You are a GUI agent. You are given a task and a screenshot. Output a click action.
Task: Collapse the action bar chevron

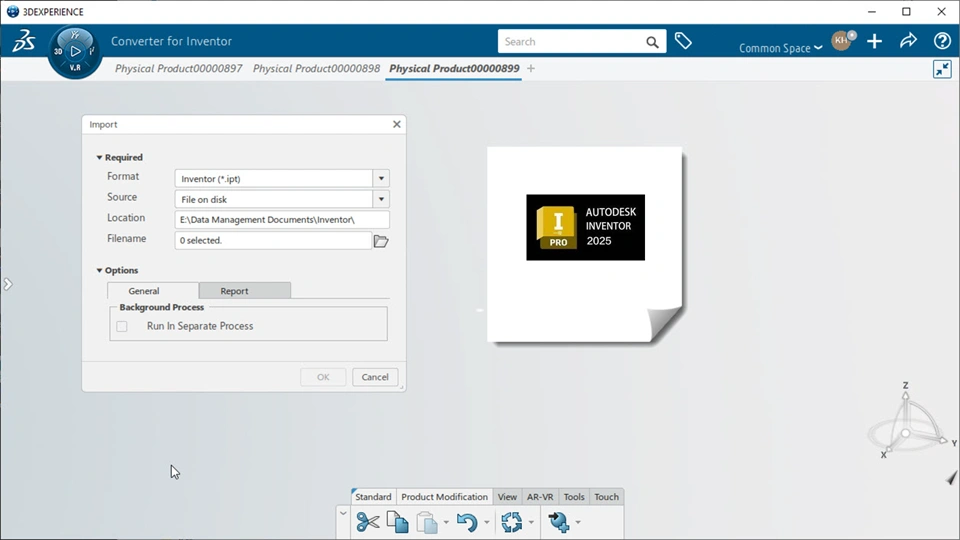coord(343,514)
